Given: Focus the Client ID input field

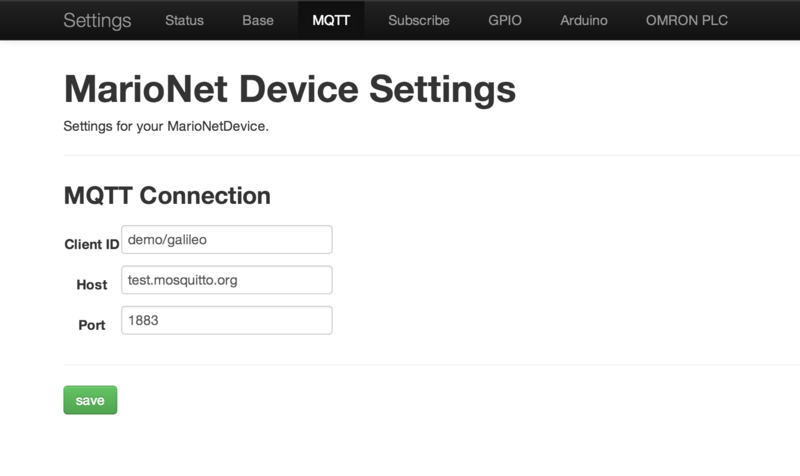Looking at the screenshot, I should pyautogui.click(x=227, y=239).
